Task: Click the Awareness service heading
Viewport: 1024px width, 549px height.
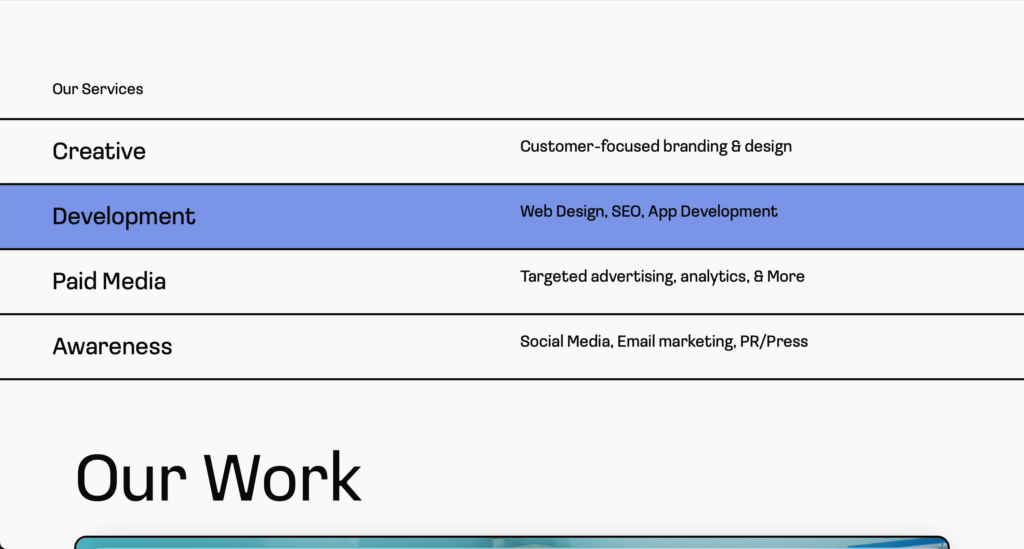Action: point(112,346)
